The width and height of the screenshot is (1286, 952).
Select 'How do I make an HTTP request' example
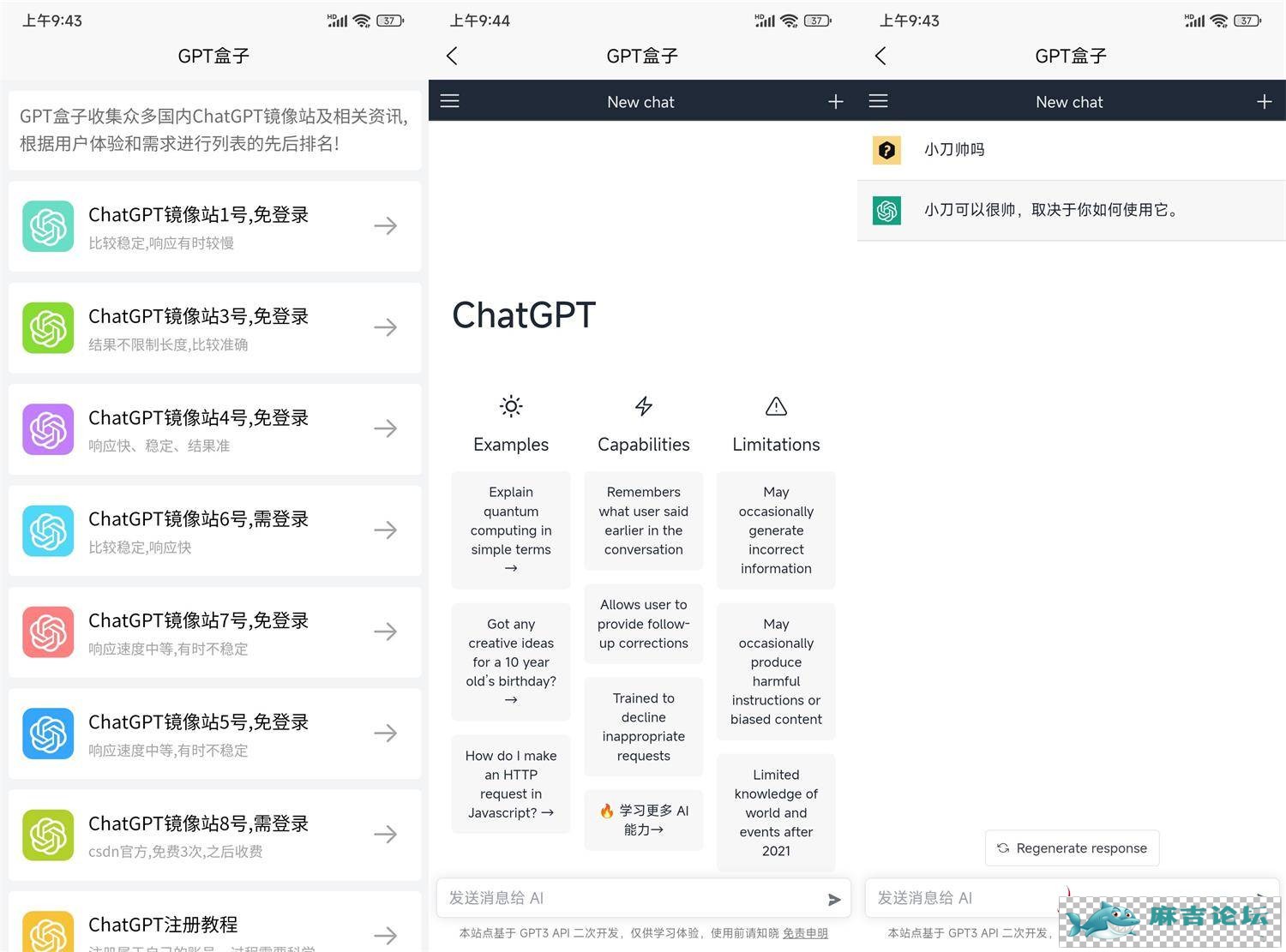pos(511,784)
